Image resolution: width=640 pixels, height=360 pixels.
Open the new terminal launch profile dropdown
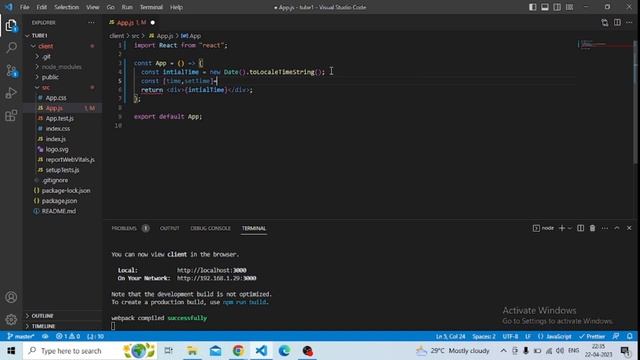(x=570, y=228)
